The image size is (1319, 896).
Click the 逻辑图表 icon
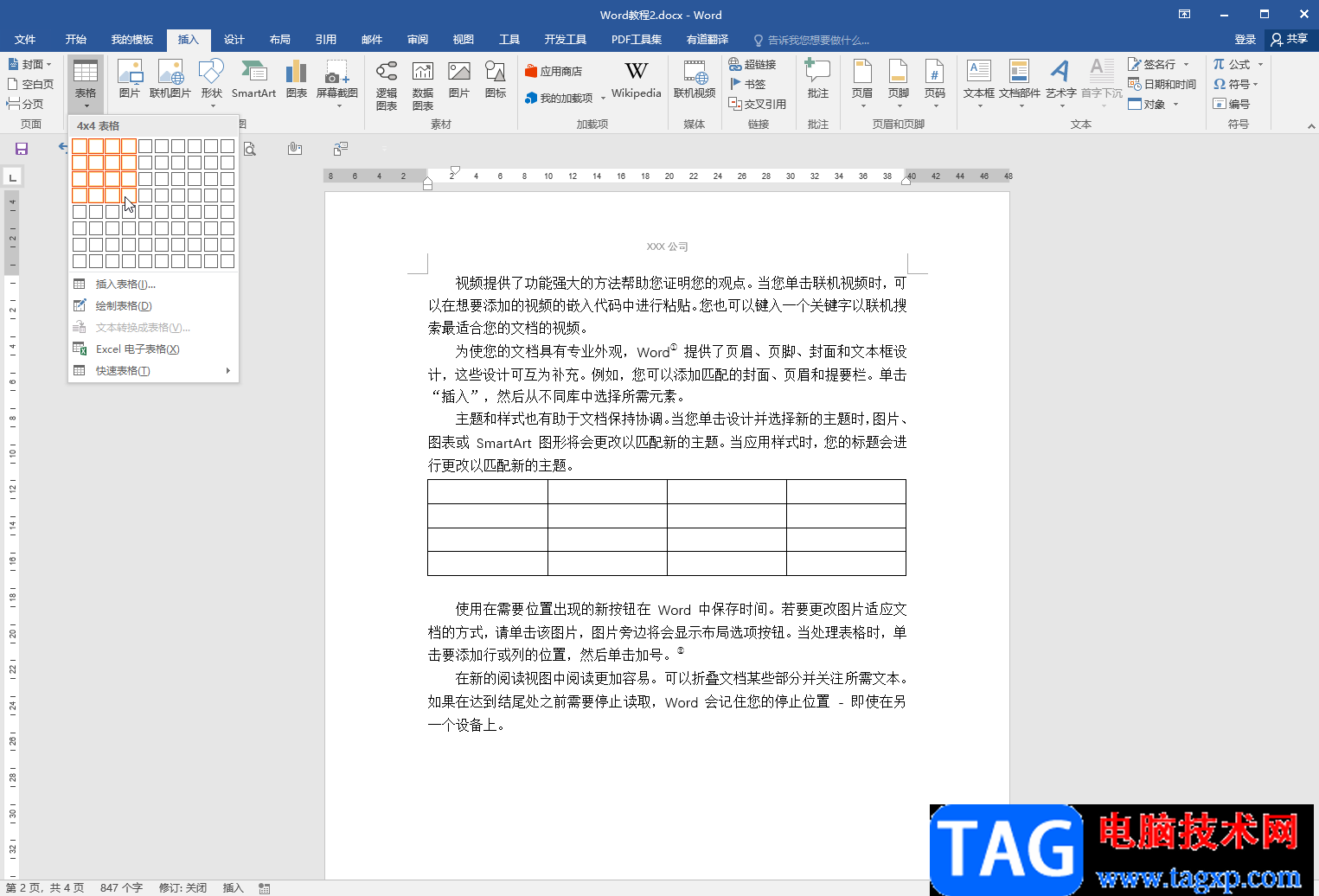click(x=387, y=85)
